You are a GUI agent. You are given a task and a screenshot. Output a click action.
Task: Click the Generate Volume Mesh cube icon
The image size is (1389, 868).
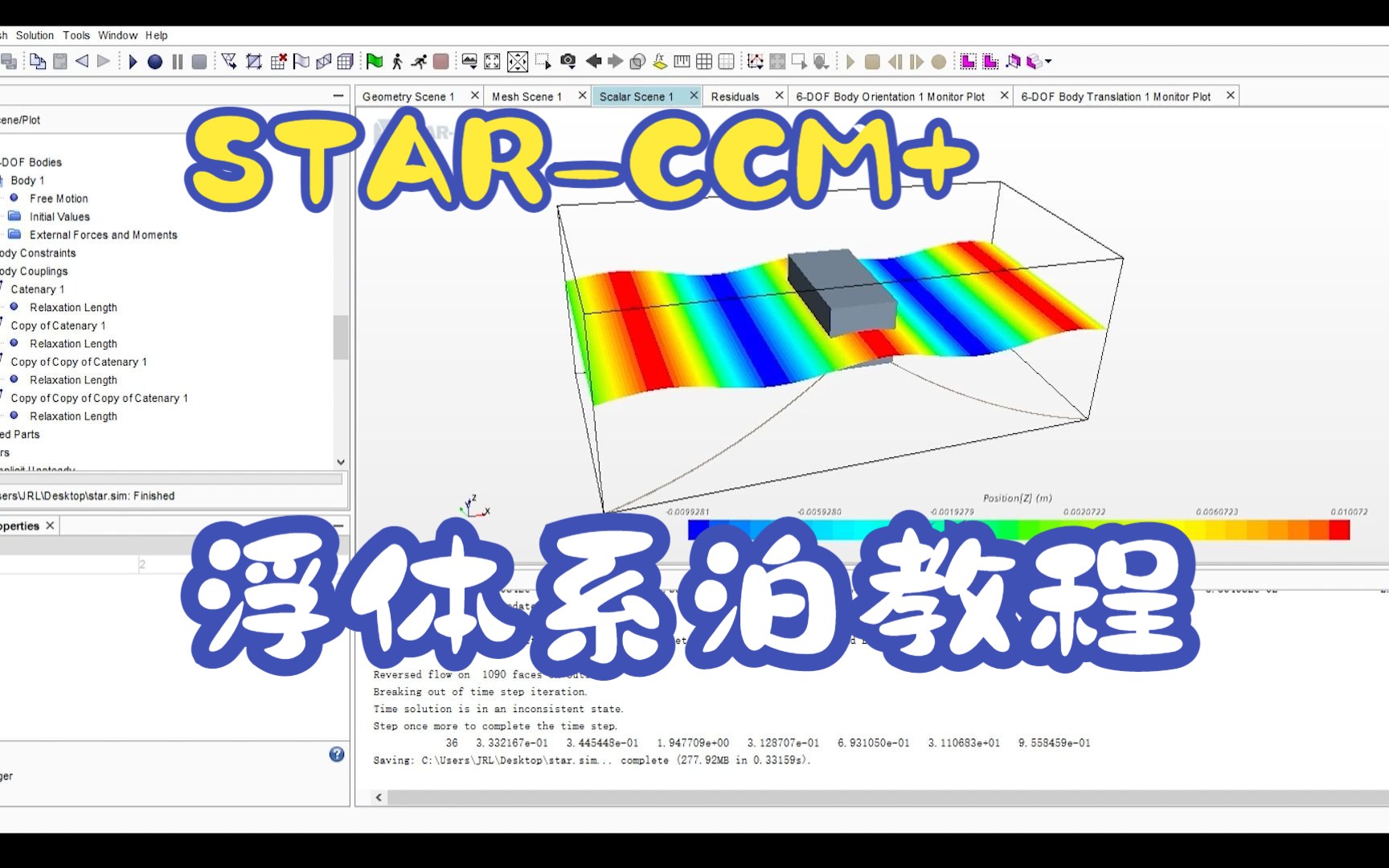[346, 61]
